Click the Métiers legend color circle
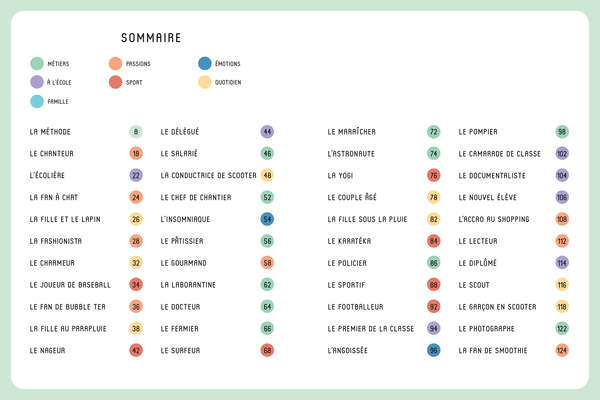 37,63
